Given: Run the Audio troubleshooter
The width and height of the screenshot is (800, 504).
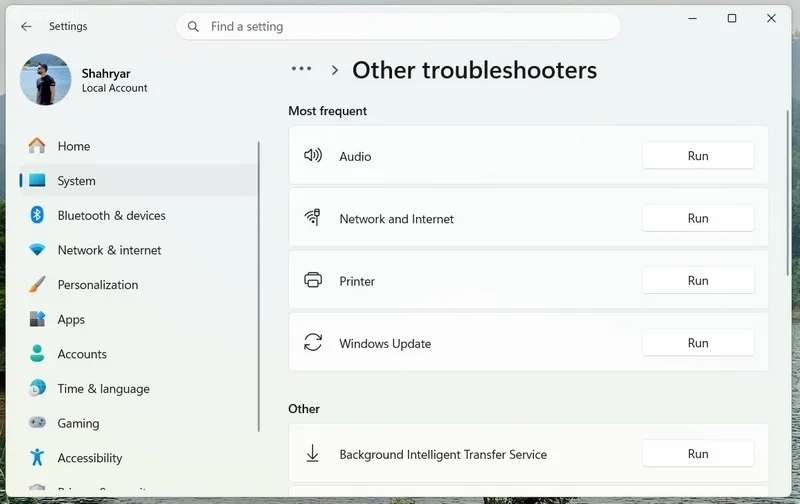Looking at the screenshot, I should pyautogui.click(x=698, y=156).
